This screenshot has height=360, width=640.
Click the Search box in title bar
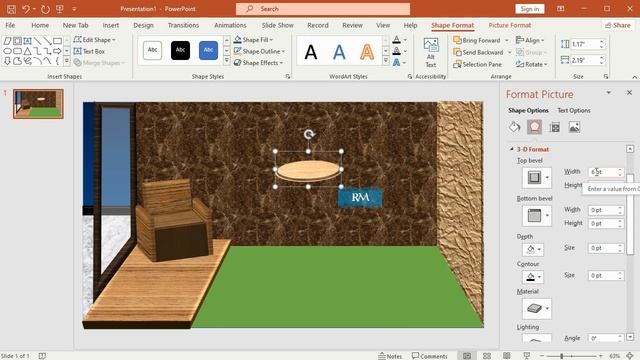click(x=323, y=9)
